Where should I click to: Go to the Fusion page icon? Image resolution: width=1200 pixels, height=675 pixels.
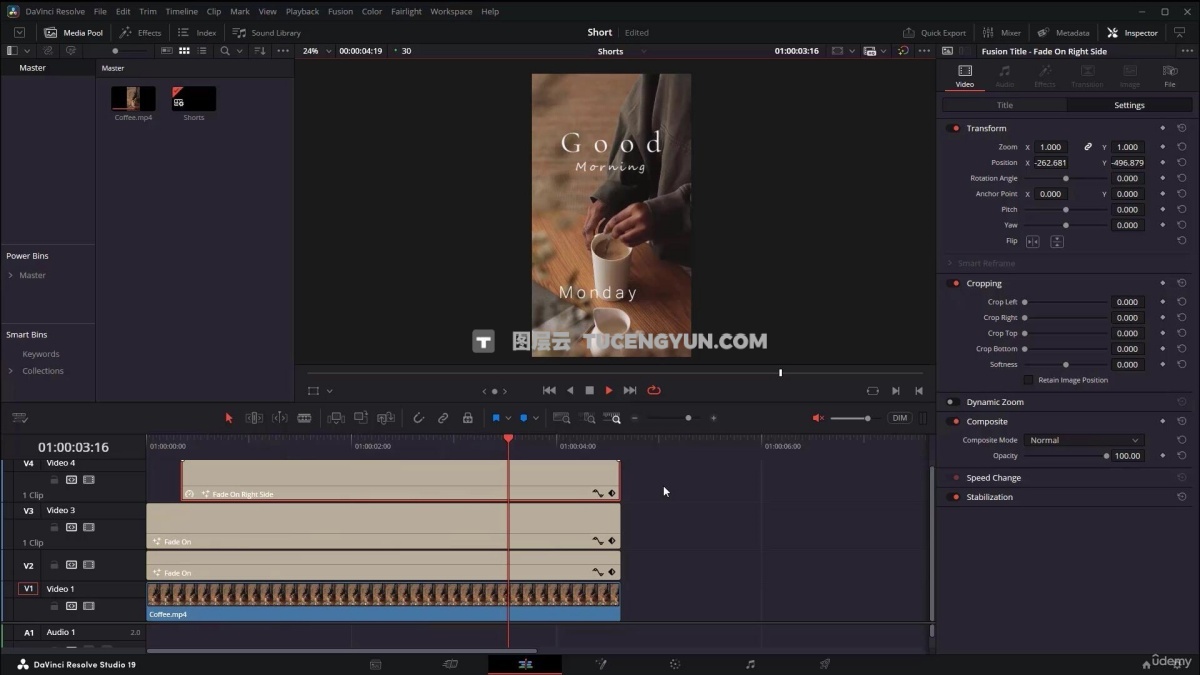pos(601,664)
